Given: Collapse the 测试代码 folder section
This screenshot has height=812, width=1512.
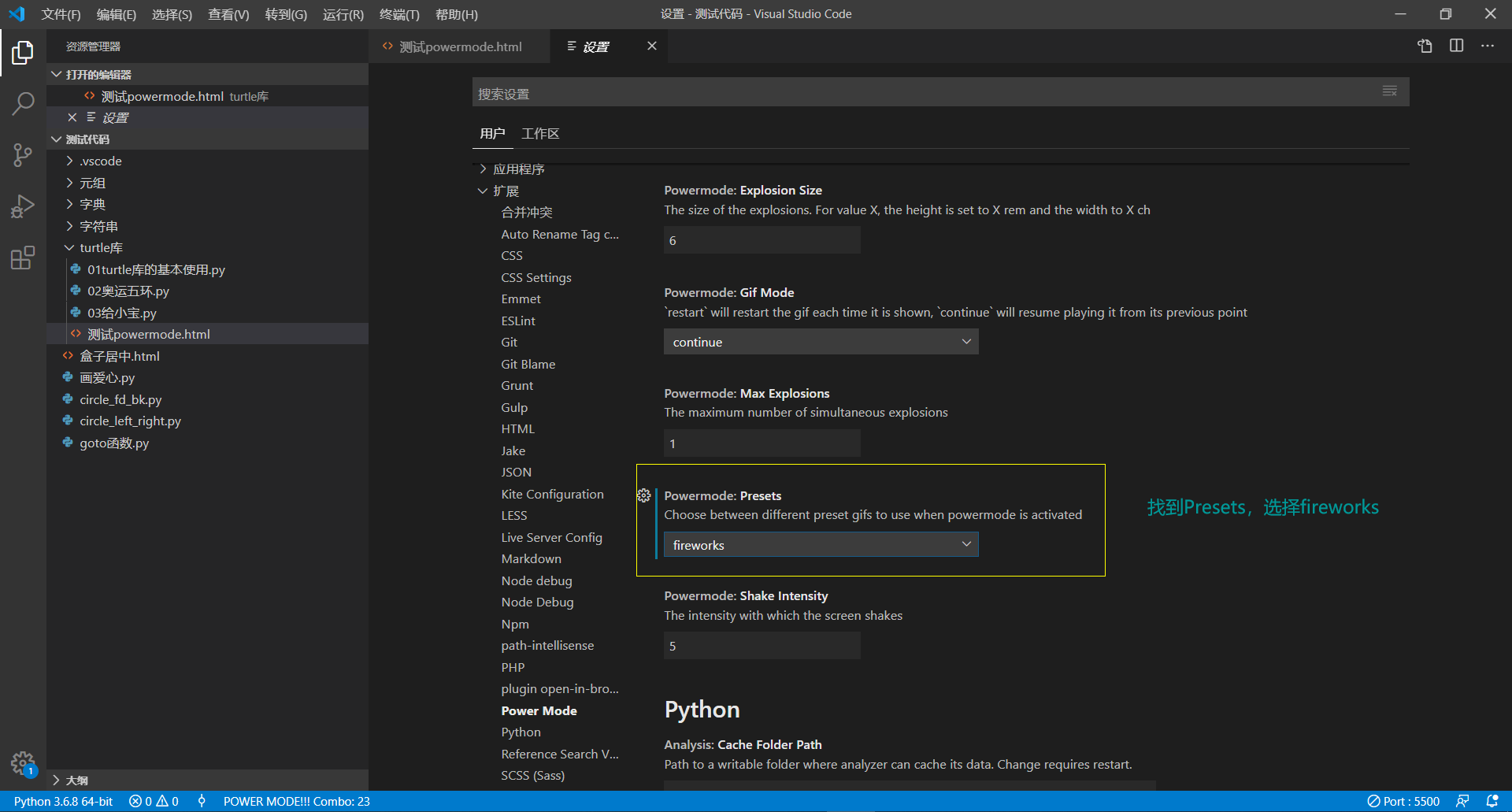Looking at the screenshot, I should coord(208,139).
